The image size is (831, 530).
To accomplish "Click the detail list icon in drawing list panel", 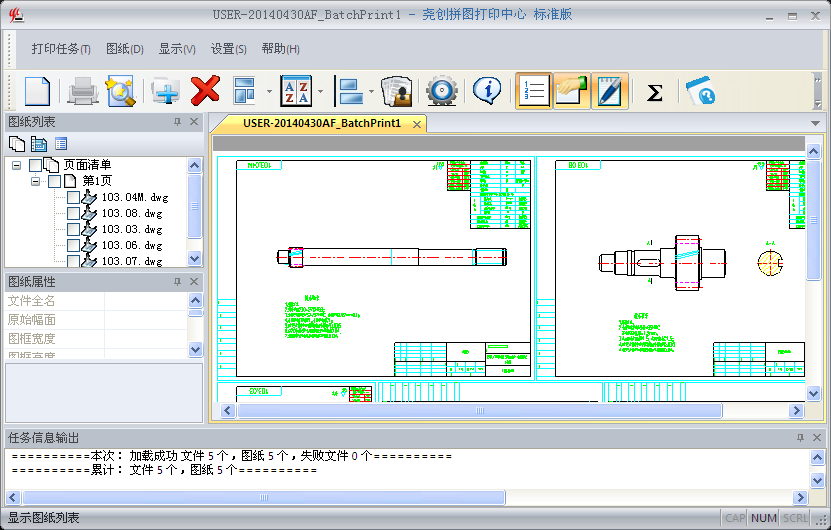I will click(x=61, y=144).
